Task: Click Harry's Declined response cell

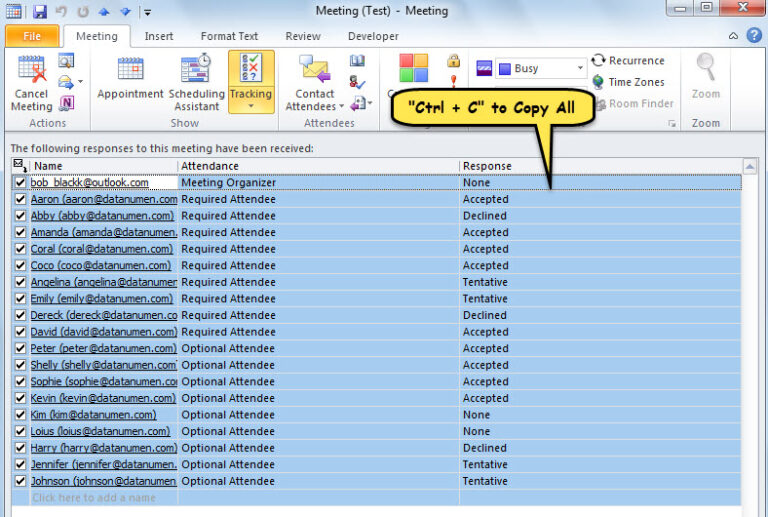Action: [600, 448]
